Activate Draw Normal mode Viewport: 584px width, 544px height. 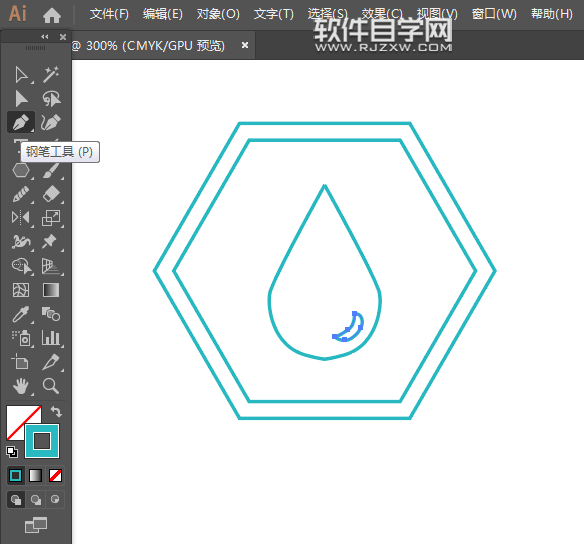click(x=16, y=500)
